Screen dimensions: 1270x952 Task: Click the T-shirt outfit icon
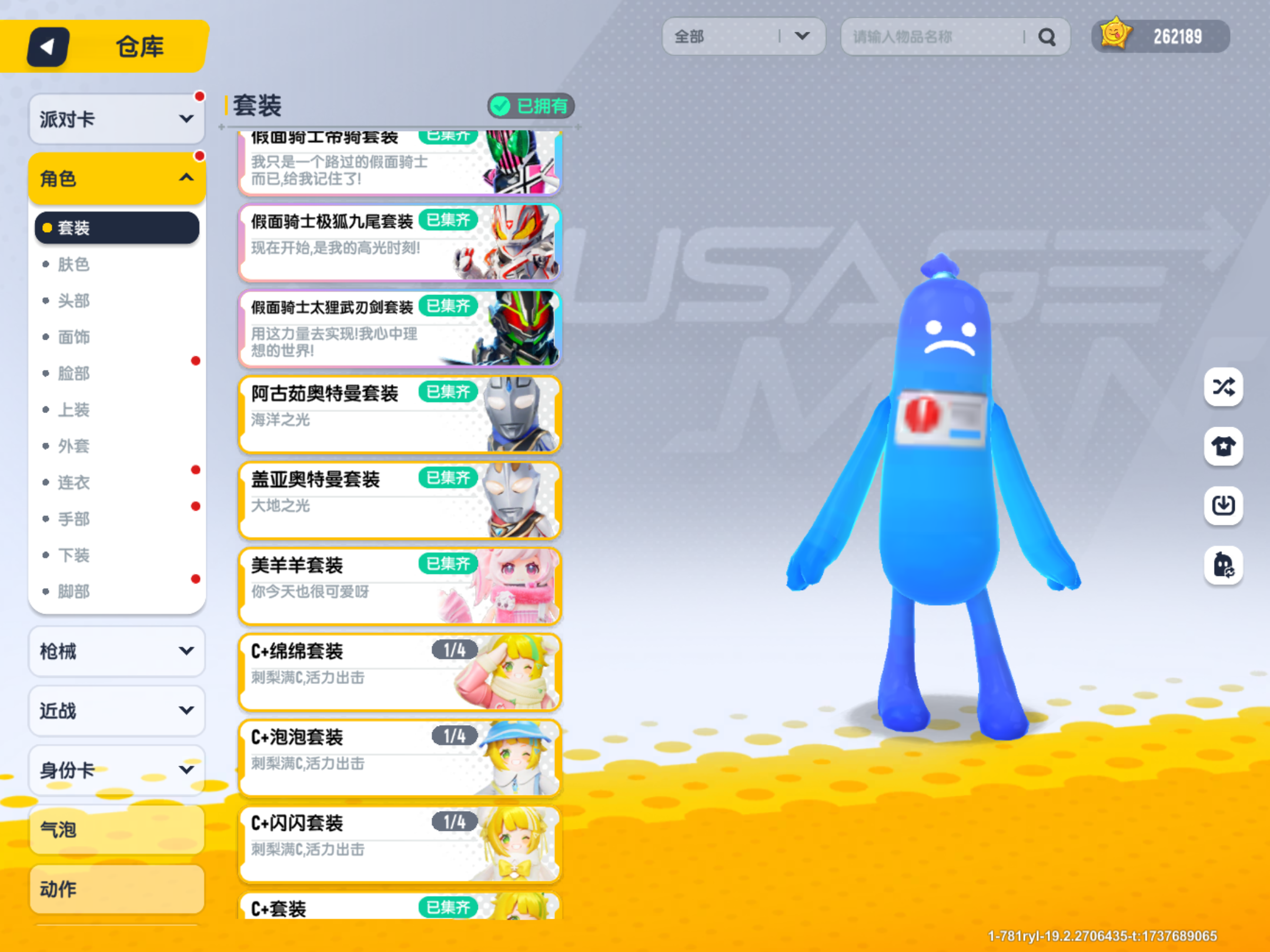click(x=1224, y=447)
